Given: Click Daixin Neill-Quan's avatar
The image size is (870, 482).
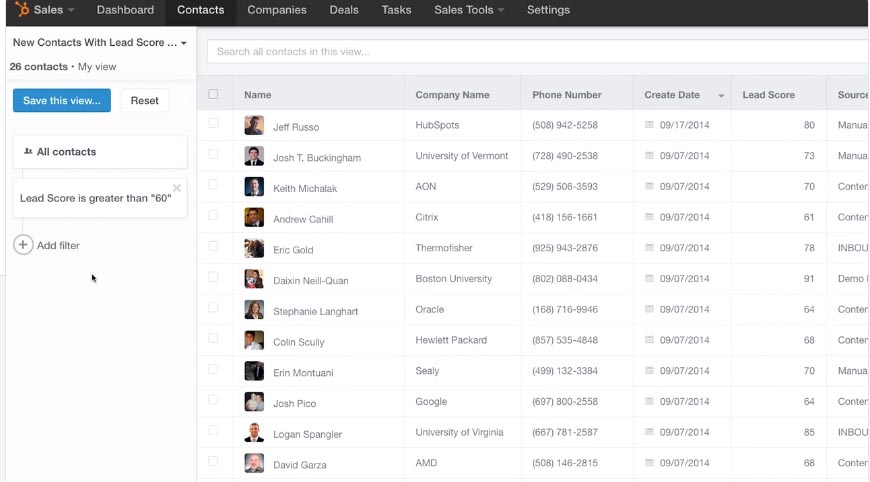Looking at the screenshot, I should pyautogui.click(x=254, y=279).
